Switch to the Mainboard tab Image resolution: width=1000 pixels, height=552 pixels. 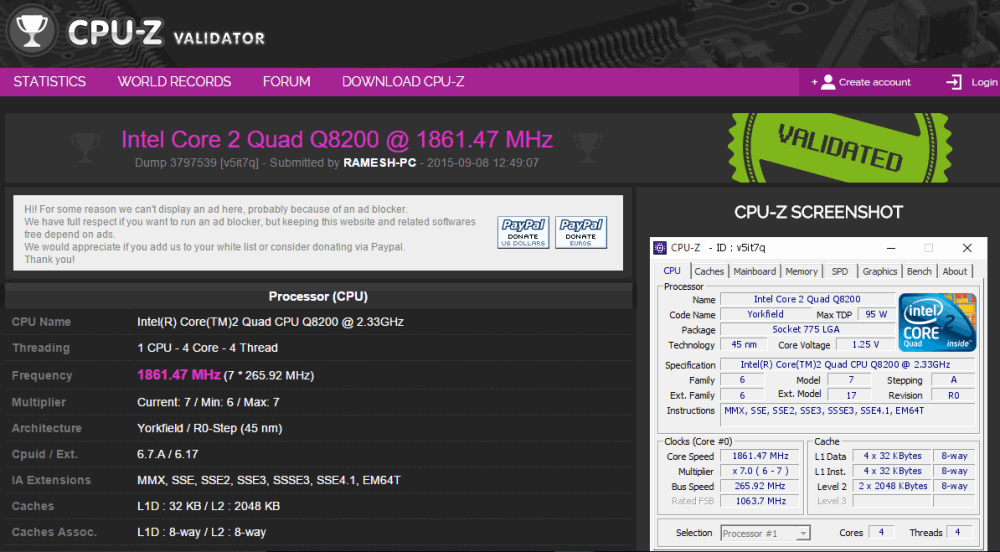pos(754,272)
